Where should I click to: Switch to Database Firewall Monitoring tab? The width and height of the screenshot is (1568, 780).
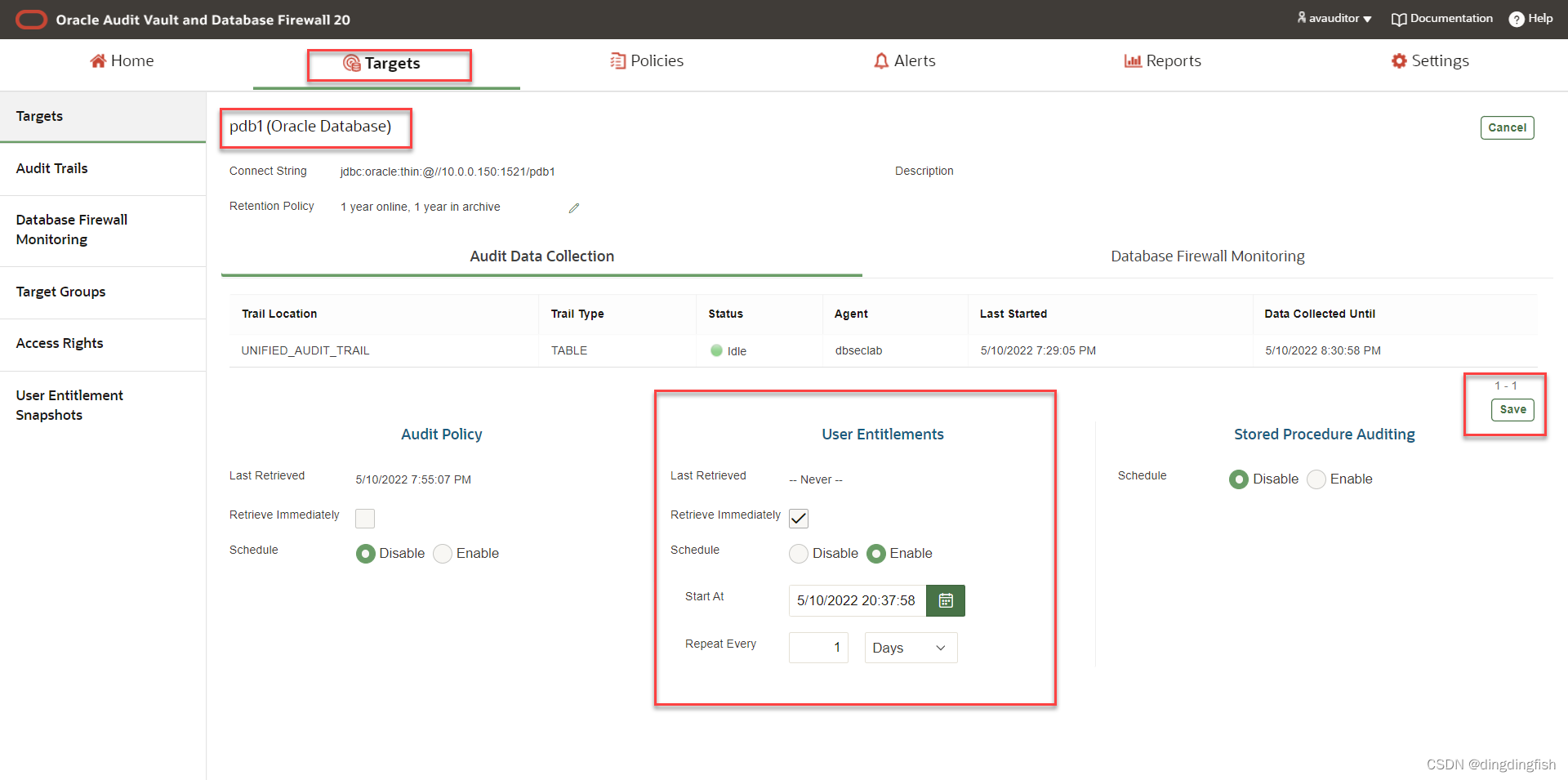1207,257
